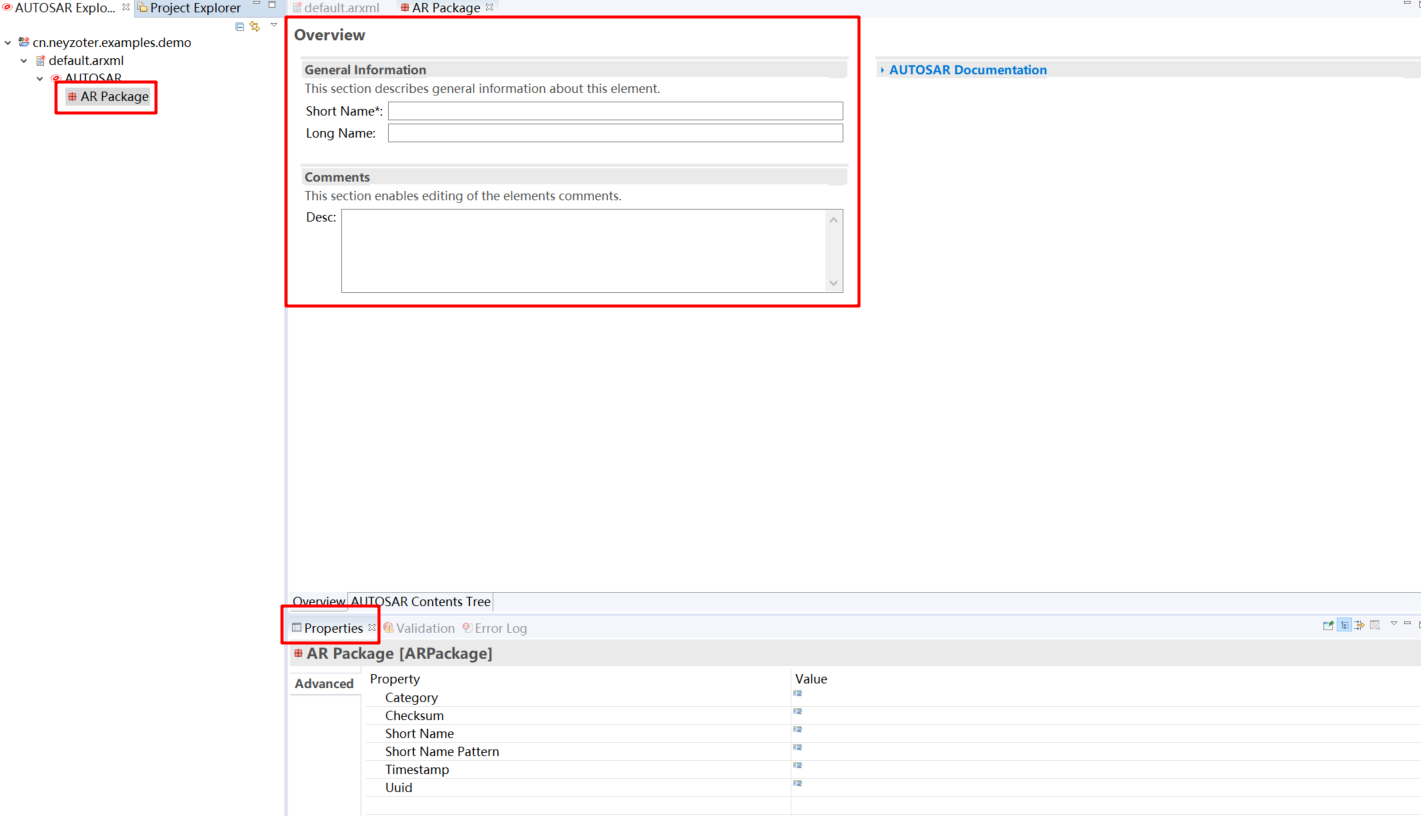Expand the AUTOSAR Documentation section

(x=881, y=70)
